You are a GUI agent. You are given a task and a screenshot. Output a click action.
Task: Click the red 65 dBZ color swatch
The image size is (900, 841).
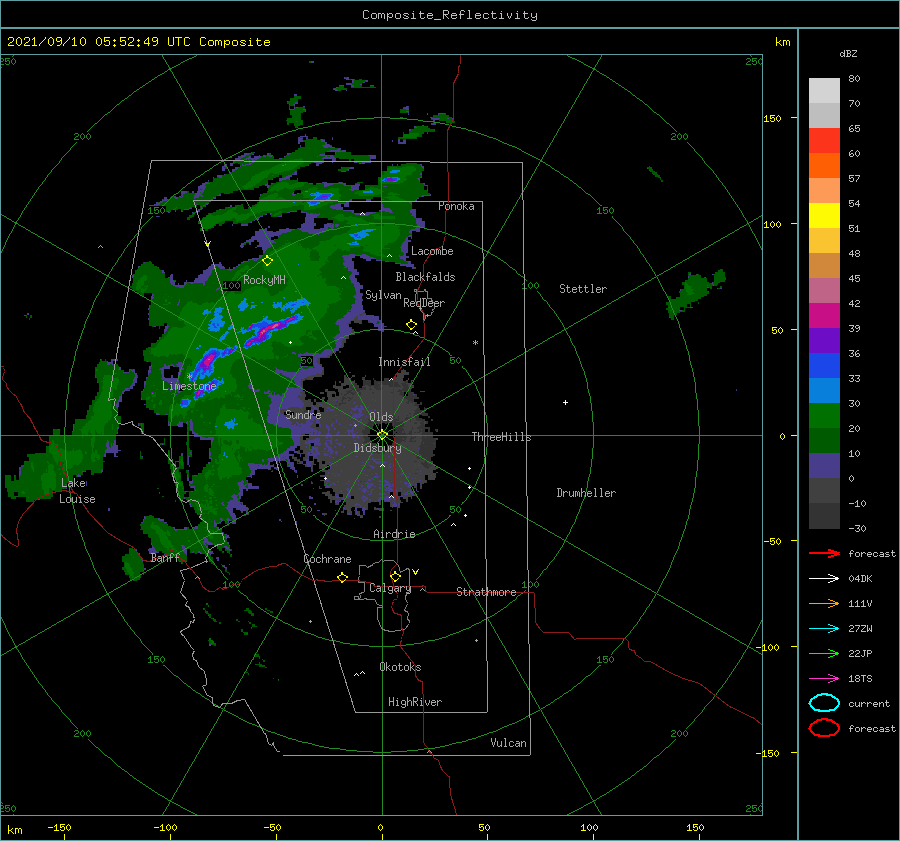[824, 140]
